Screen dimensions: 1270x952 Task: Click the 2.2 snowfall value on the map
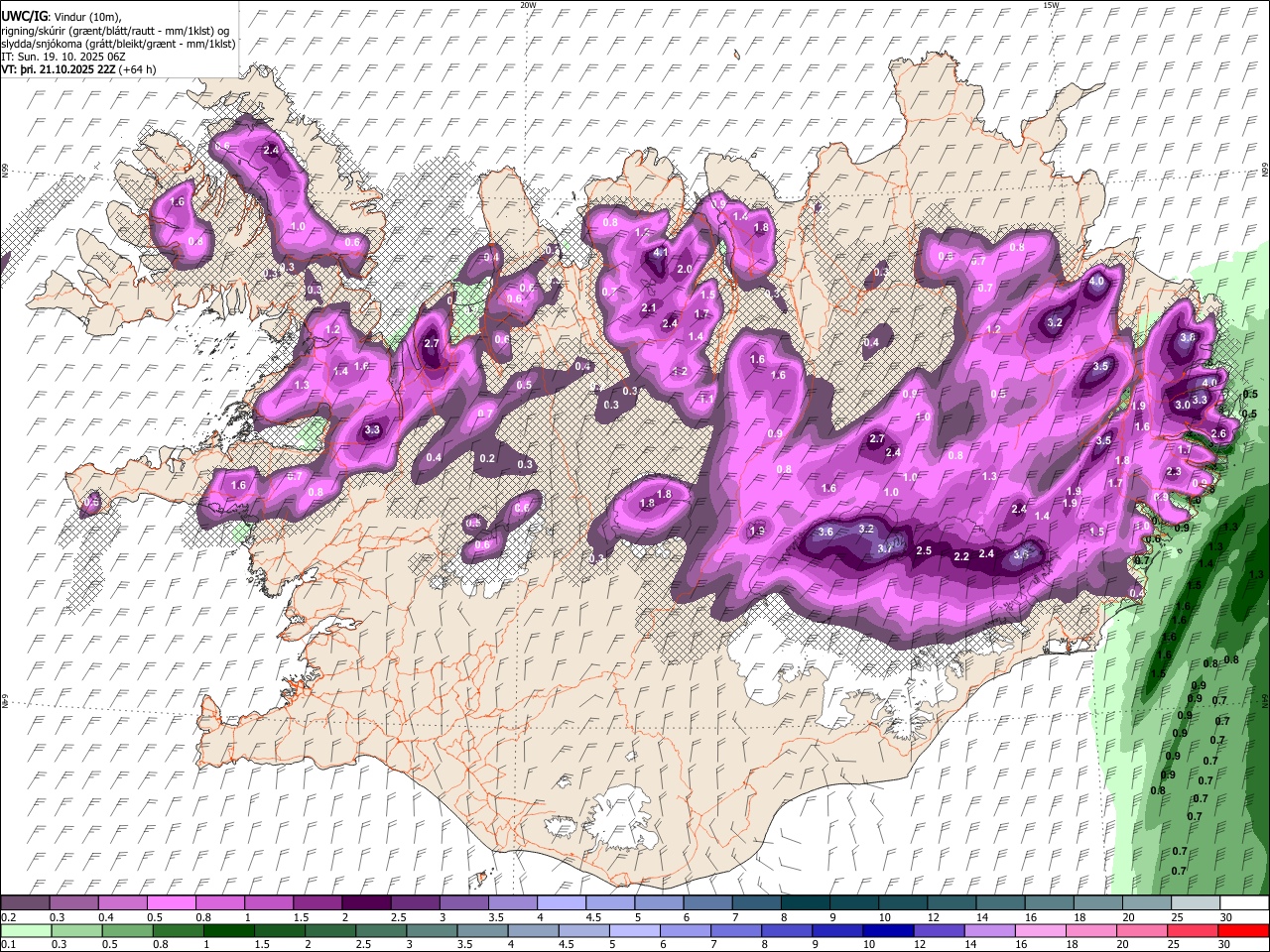pyautogui.click(x=960, y=557)
